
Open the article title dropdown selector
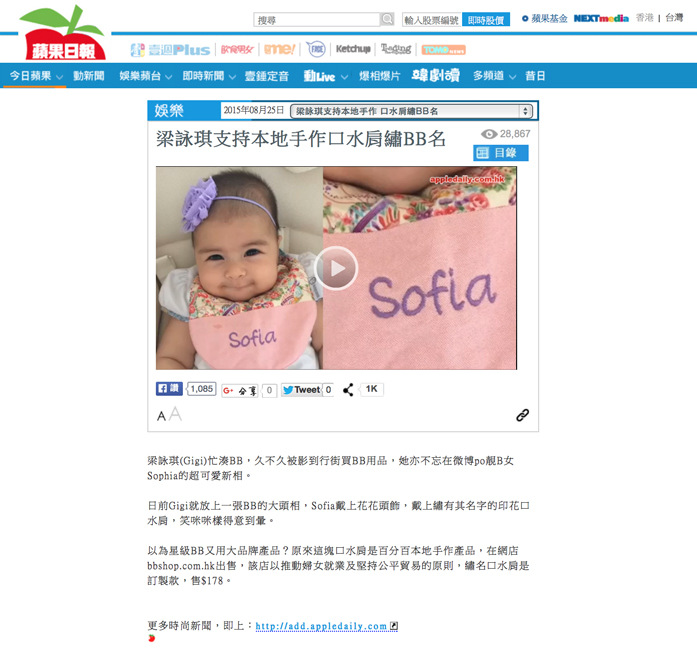pyautogui.click(x=411, y=111)
